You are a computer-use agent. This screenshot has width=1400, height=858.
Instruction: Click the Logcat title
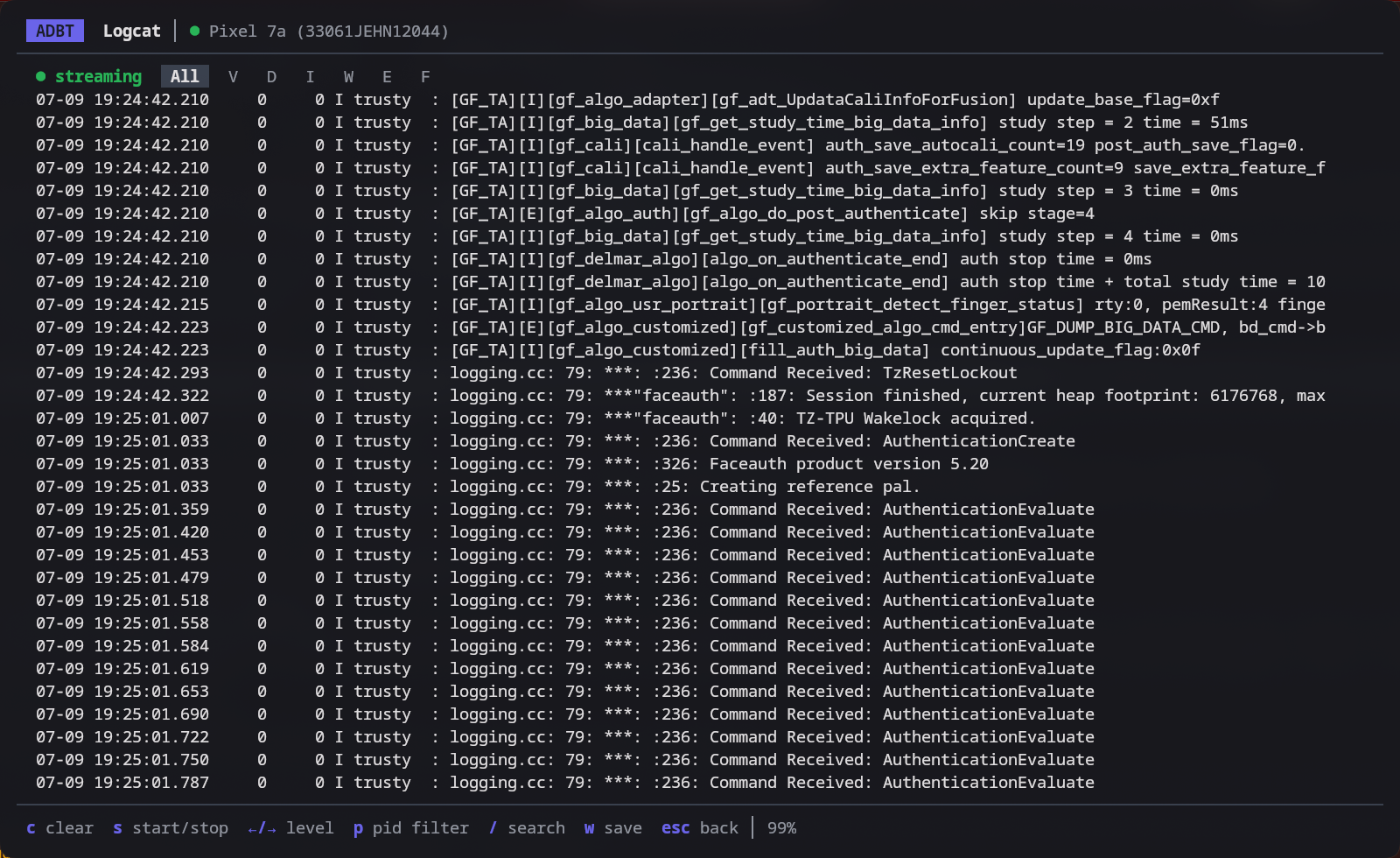131,31
